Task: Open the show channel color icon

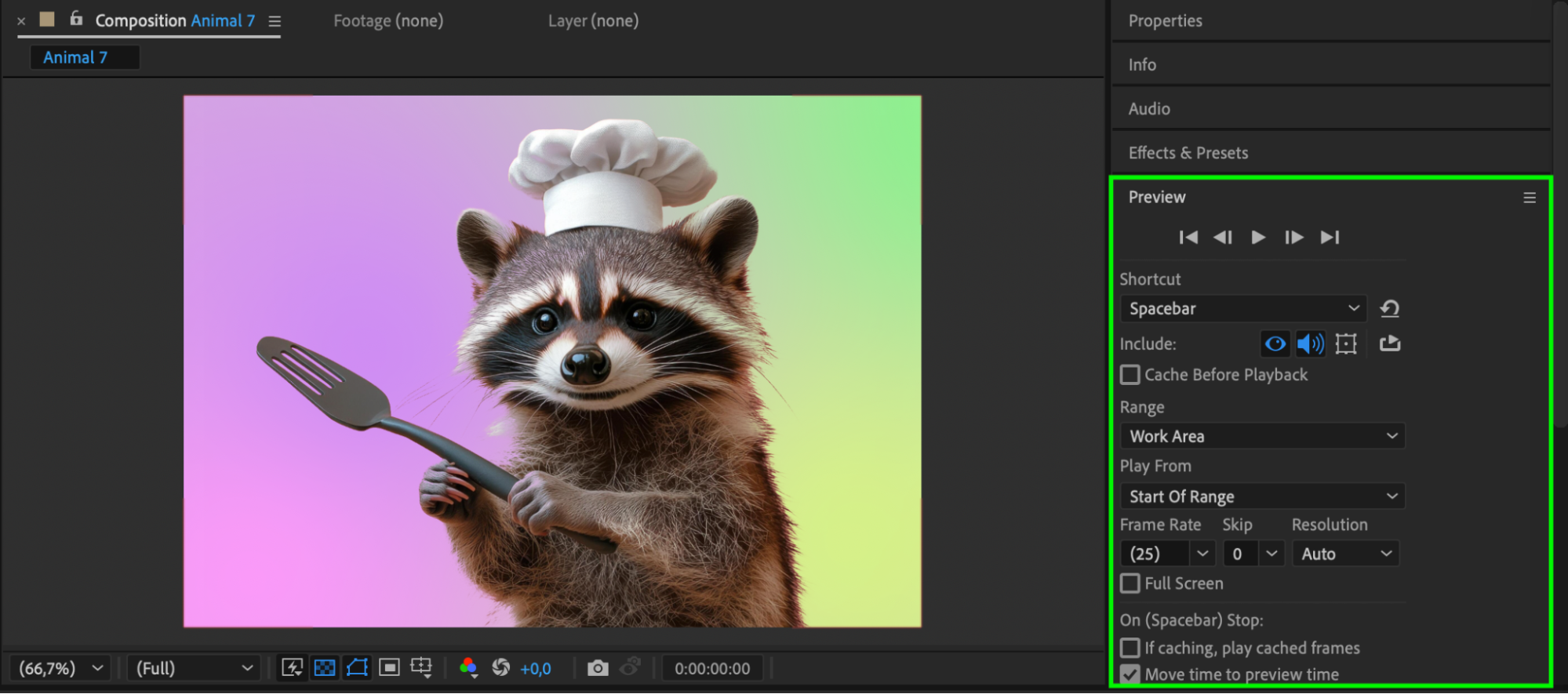Action: (x=468, y=668)
